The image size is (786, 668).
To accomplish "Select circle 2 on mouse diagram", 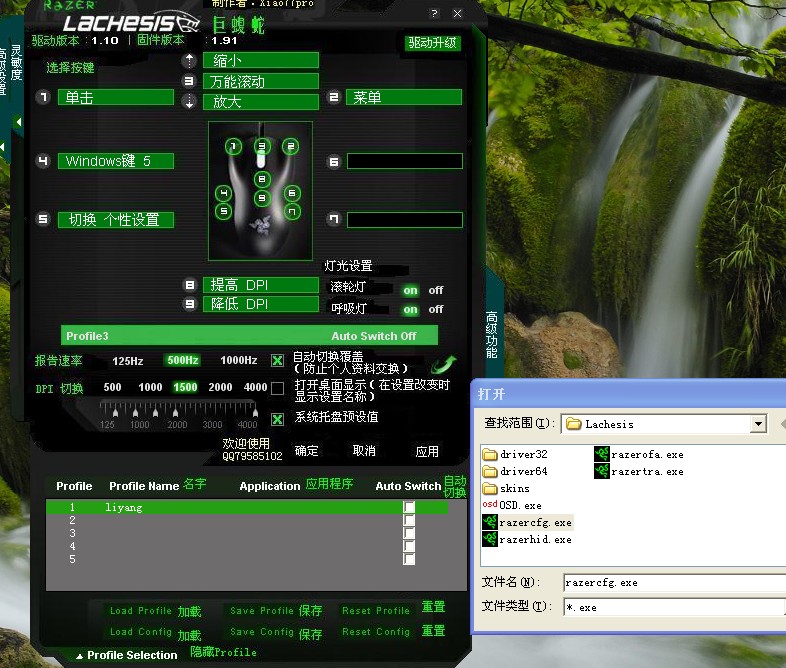I will coord(291,146).
